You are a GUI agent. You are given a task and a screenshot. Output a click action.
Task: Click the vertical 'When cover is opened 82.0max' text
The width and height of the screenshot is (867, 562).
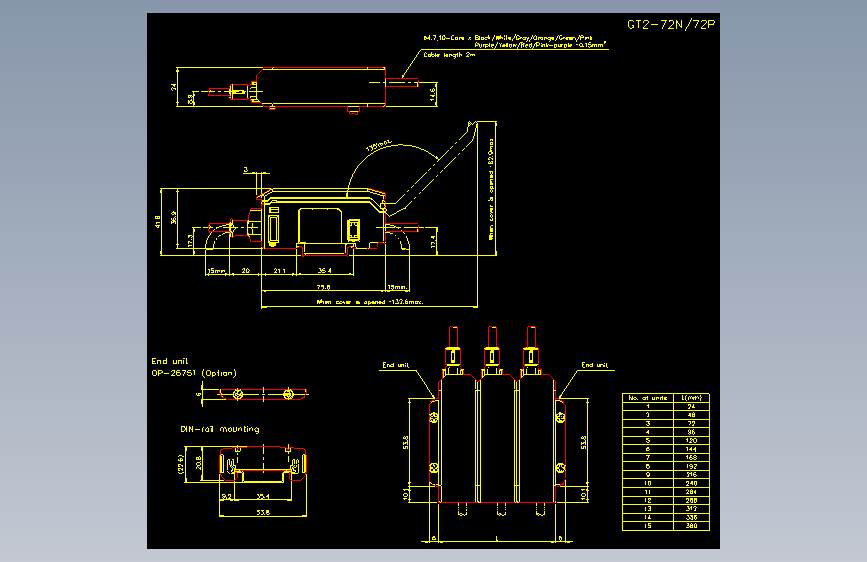(490, 189)
